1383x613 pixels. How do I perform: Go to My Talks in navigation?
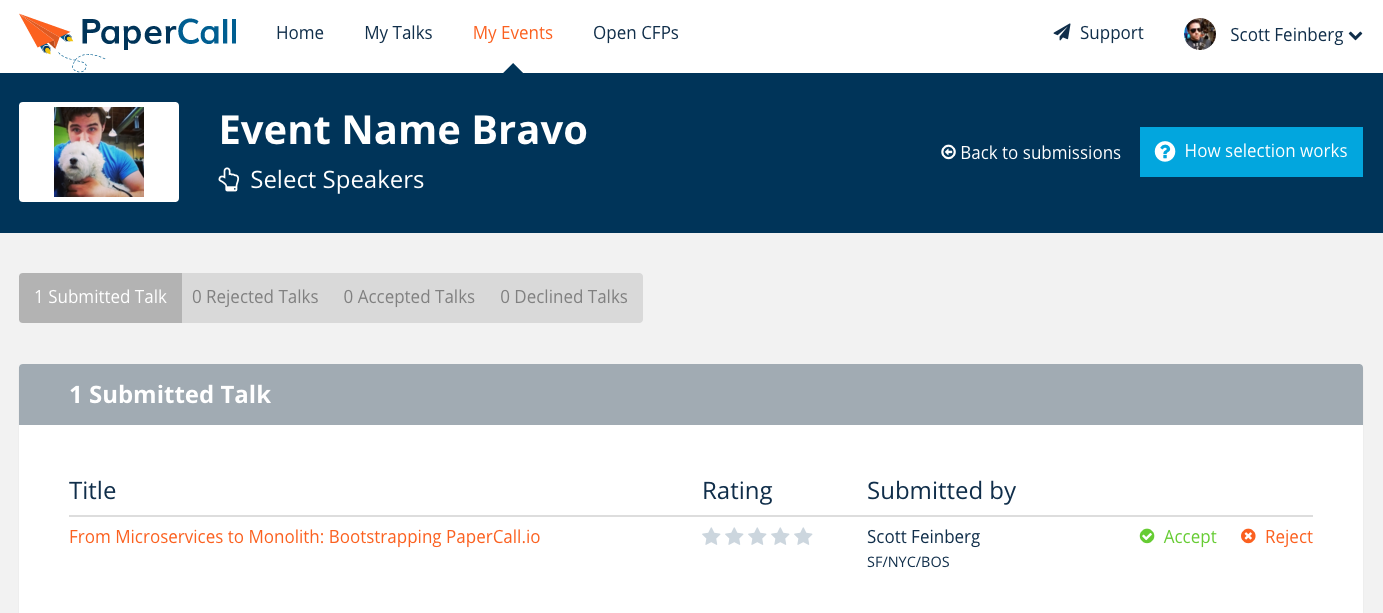click(x=398, y=33)
